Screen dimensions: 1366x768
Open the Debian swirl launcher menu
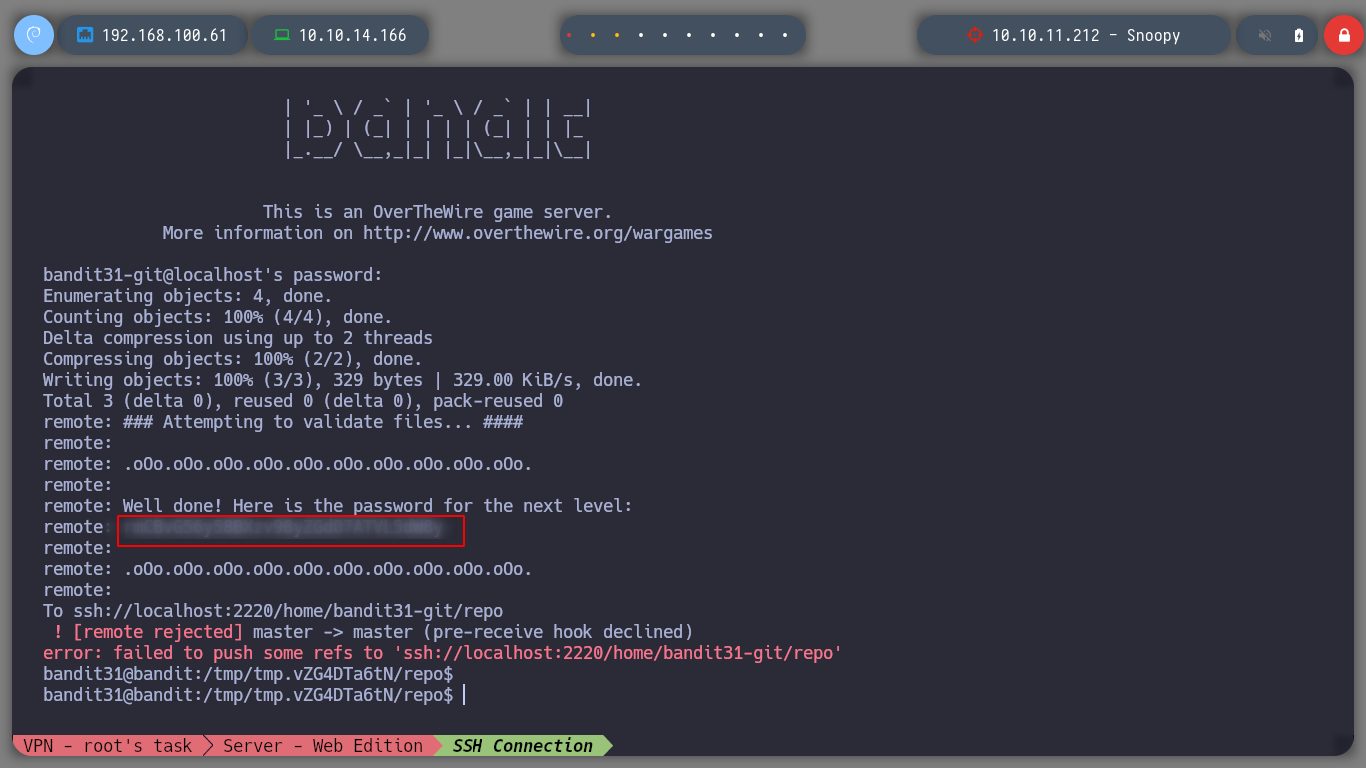click(x=34, y=35)
